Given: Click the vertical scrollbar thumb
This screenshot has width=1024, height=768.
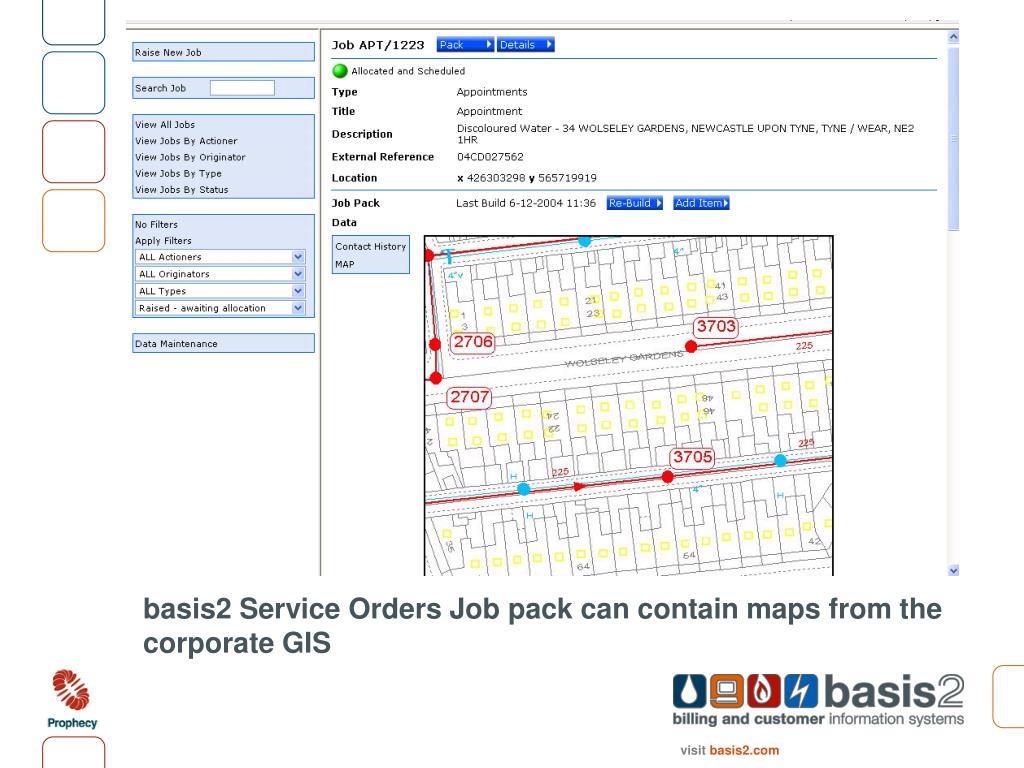Looking at the screenshot, I should pos(953,138).
